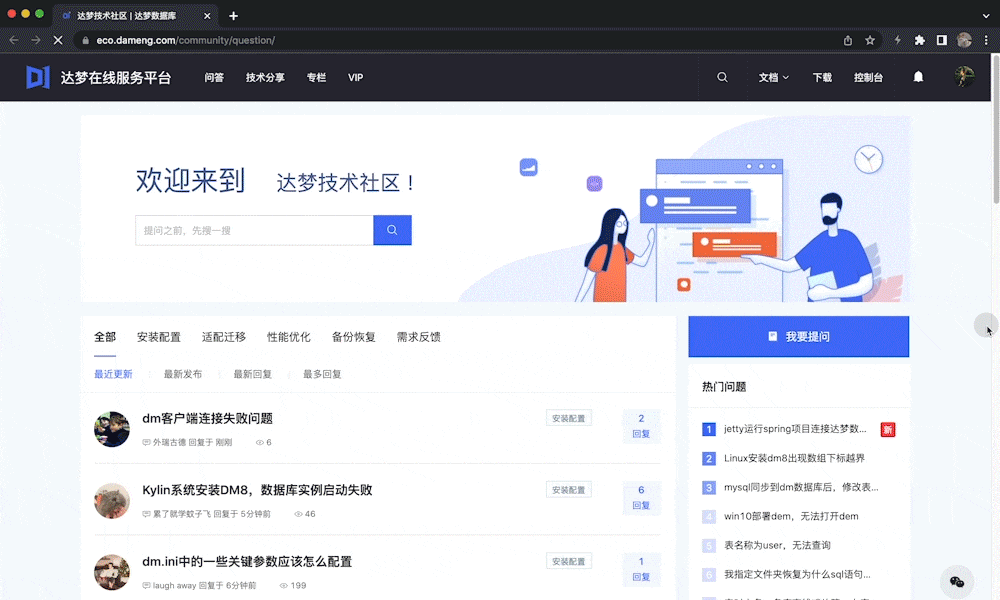Open the 控制台 link
This screenshot has height=600, width=1000.
868,77
